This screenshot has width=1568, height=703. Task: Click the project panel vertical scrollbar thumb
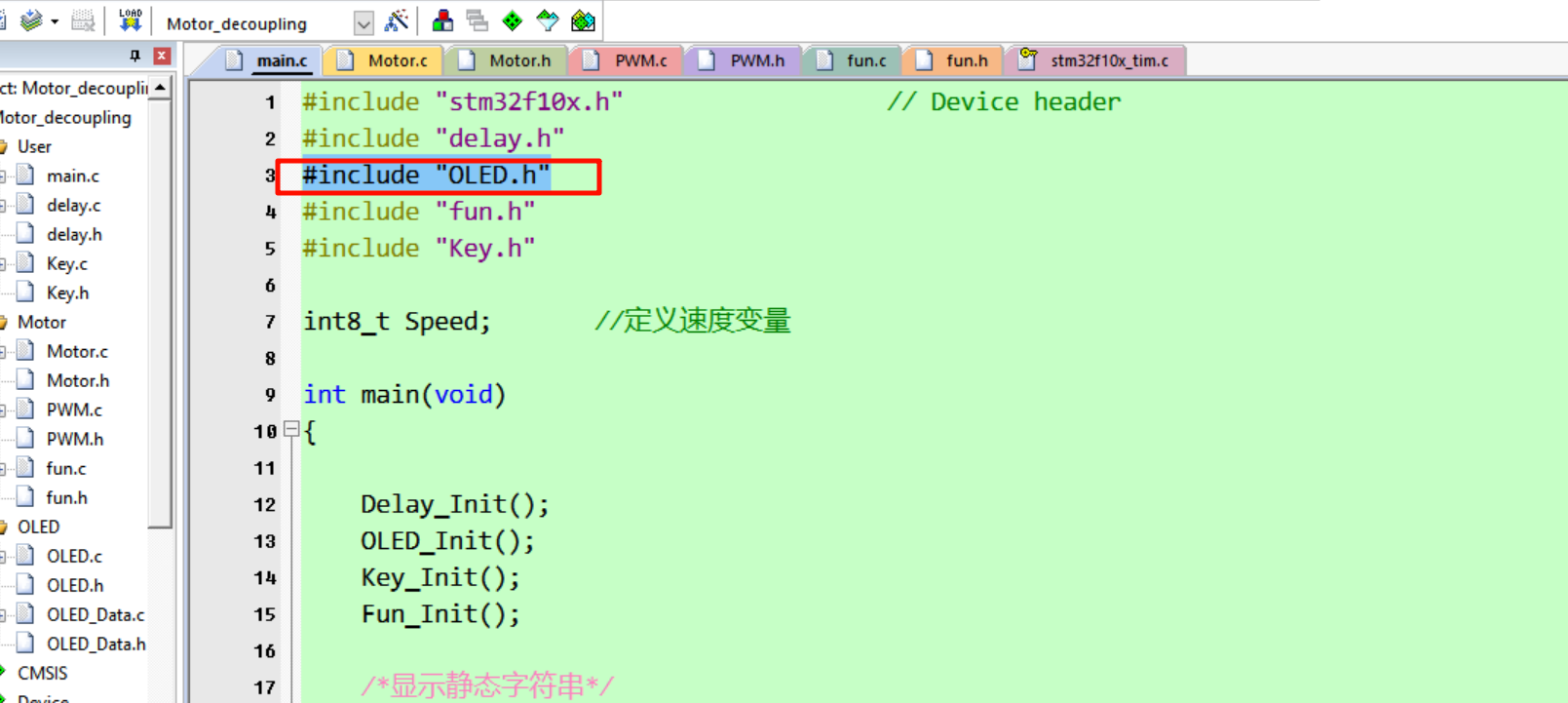[x=161, y=312]
